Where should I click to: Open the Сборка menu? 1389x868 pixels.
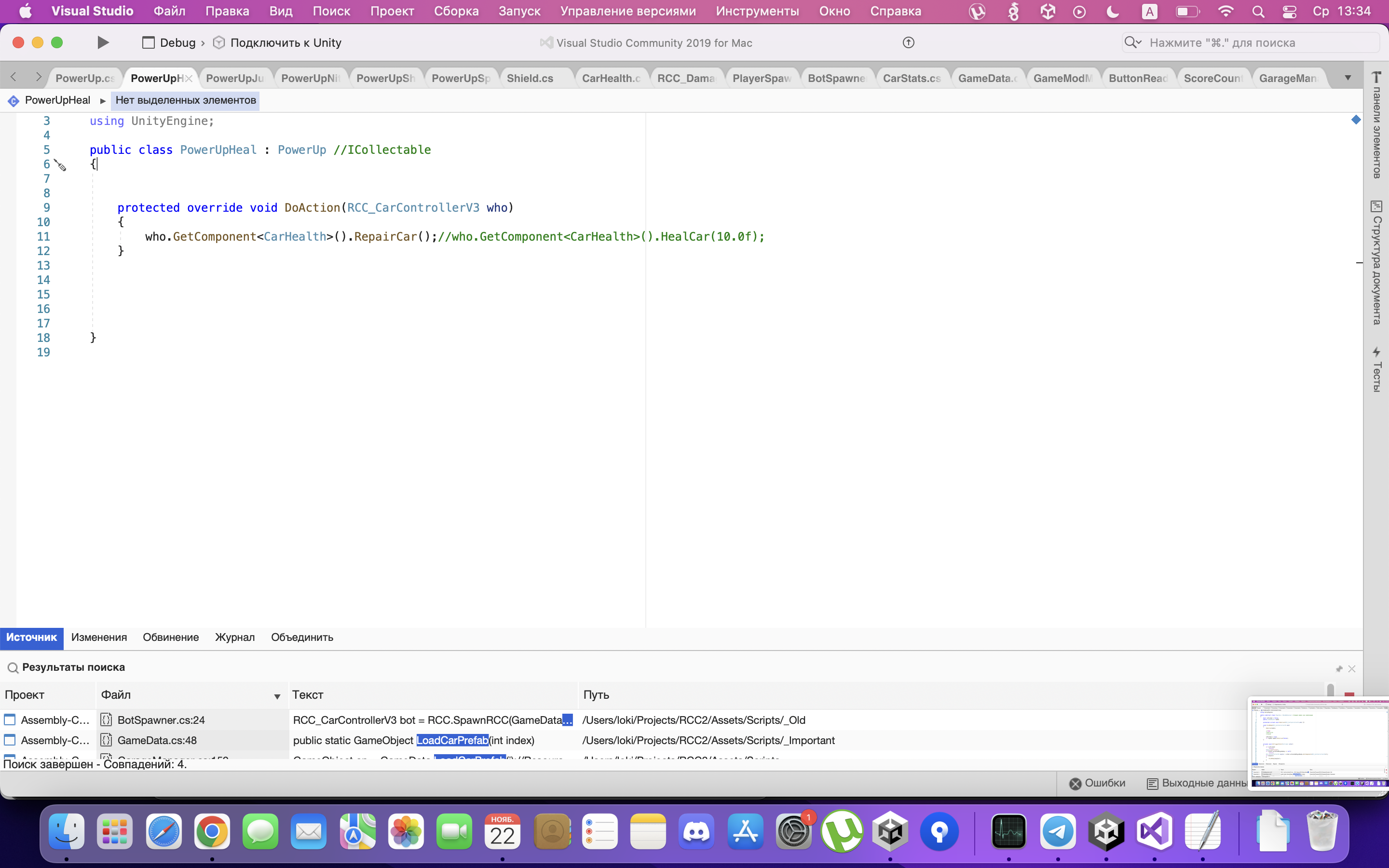pos(456,11)
